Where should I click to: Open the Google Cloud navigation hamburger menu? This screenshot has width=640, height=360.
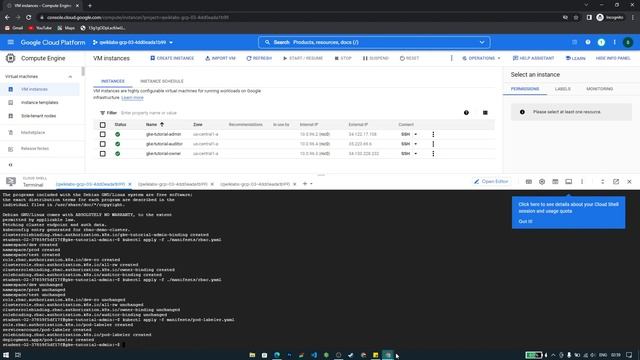tap(11, 42)
